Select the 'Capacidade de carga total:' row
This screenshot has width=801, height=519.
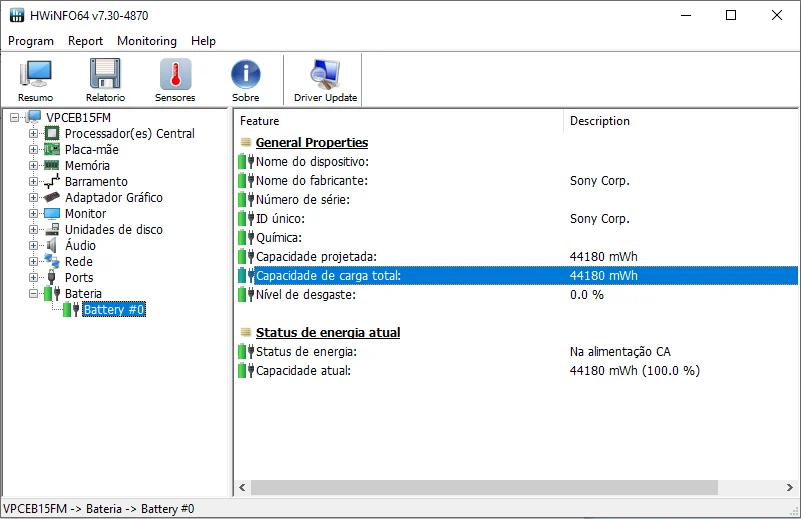point(517,276)
